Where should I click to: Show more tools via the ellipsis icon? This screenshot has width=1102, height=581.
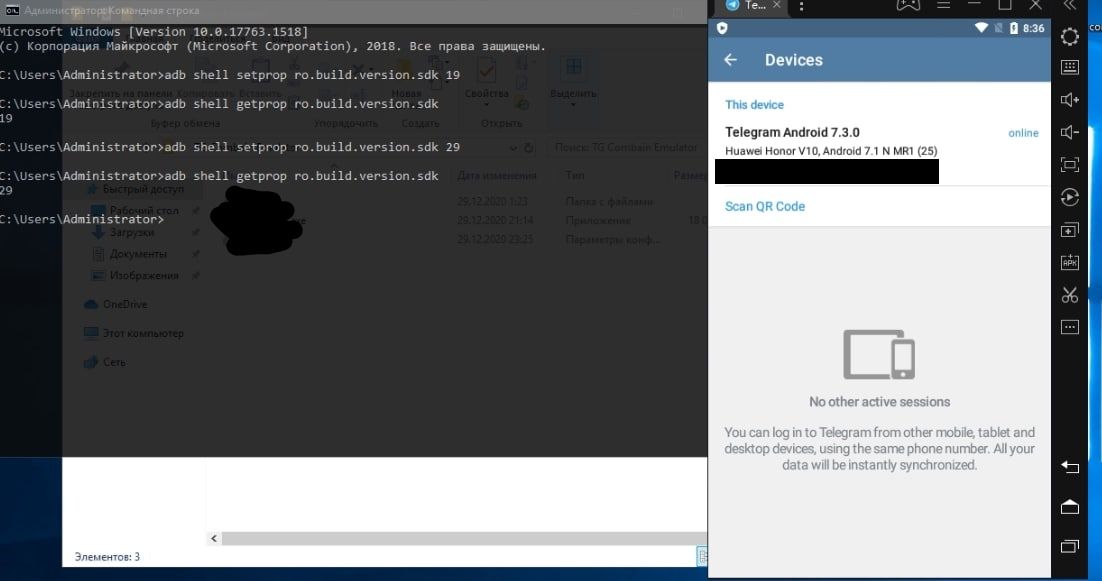coord(1070,327)
